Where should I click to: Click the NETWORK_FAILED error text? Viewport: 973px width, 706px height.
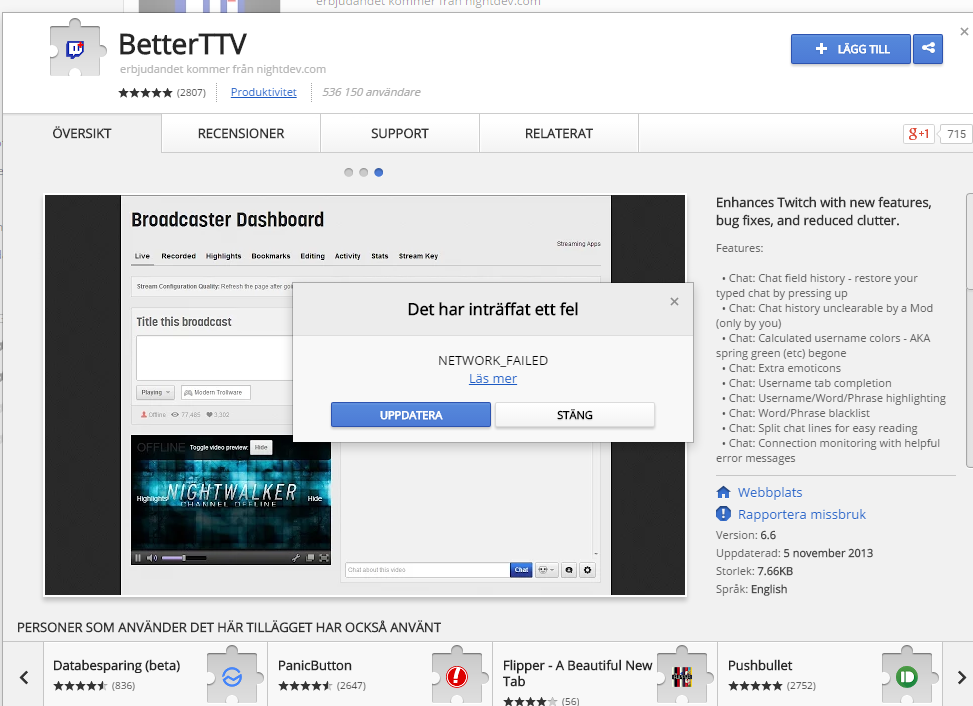pos(493,360)
